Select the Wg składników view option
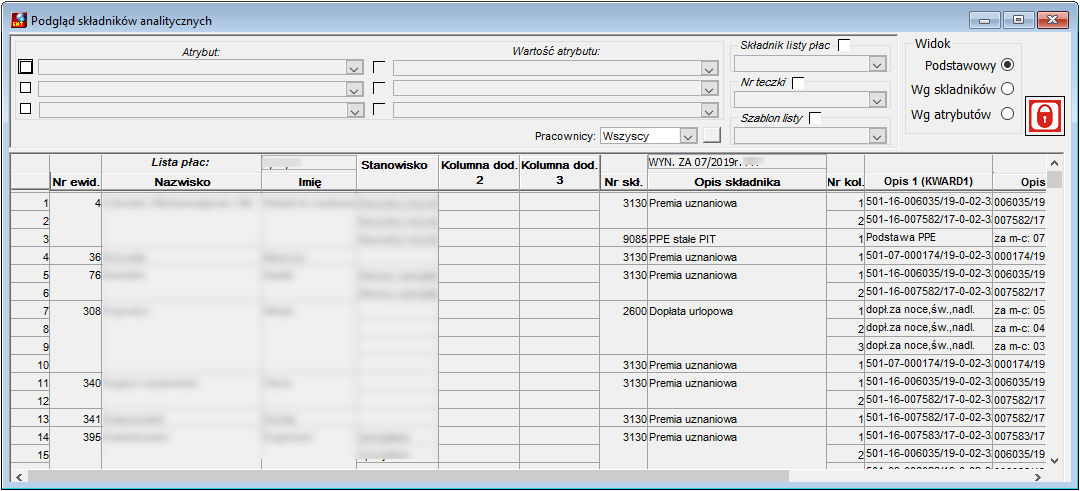Image resolution: width=1080 pixels, height=491 pixels. [1008, 89]
